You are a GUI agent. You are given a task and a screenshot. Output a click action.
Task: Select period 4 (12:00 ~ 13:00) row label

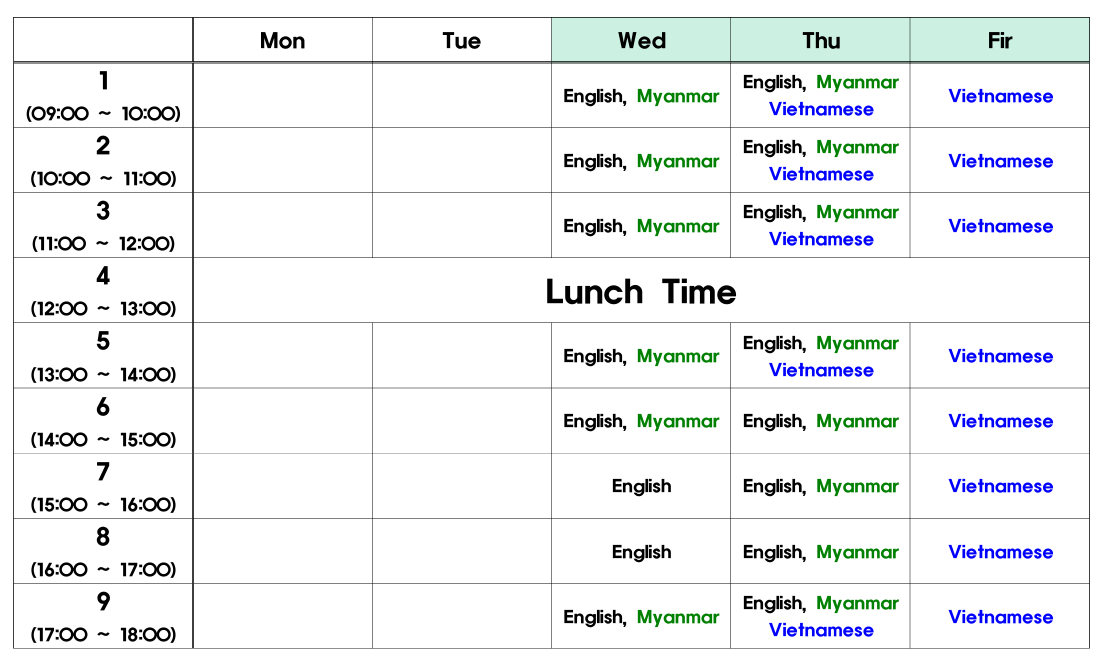103,290
